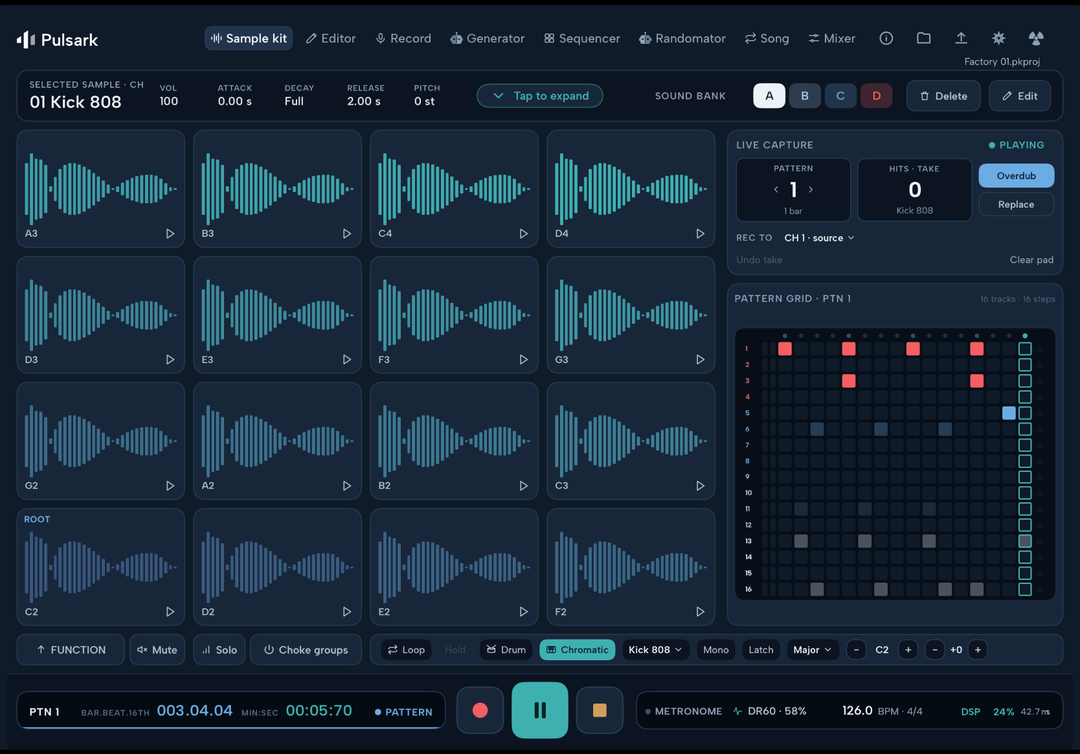1080x754 pixels.
Task: Enable Loop mode
Action: click(x=406, y=649)
